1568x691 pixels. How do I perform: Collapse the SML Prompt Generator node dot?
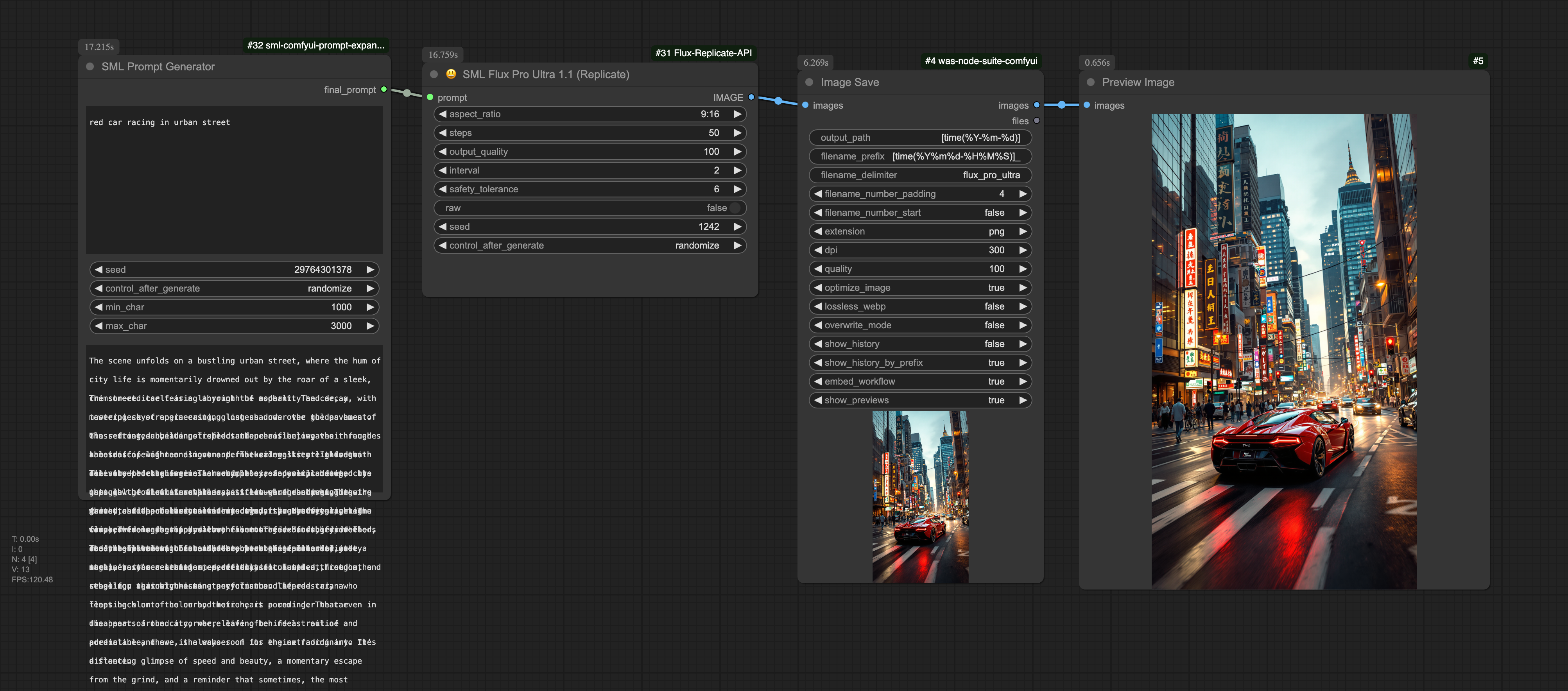tap(90, 66)
